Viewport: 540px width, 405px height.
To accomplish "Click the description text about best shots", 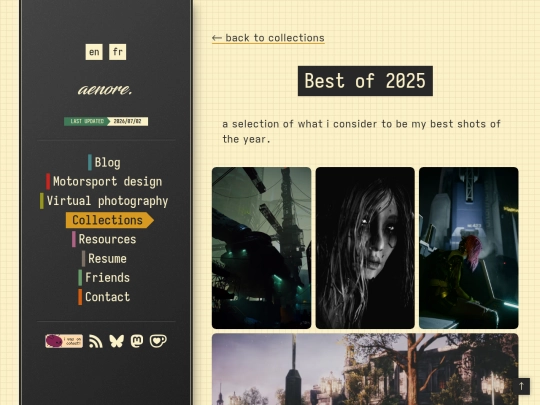I will click(361, 132).
